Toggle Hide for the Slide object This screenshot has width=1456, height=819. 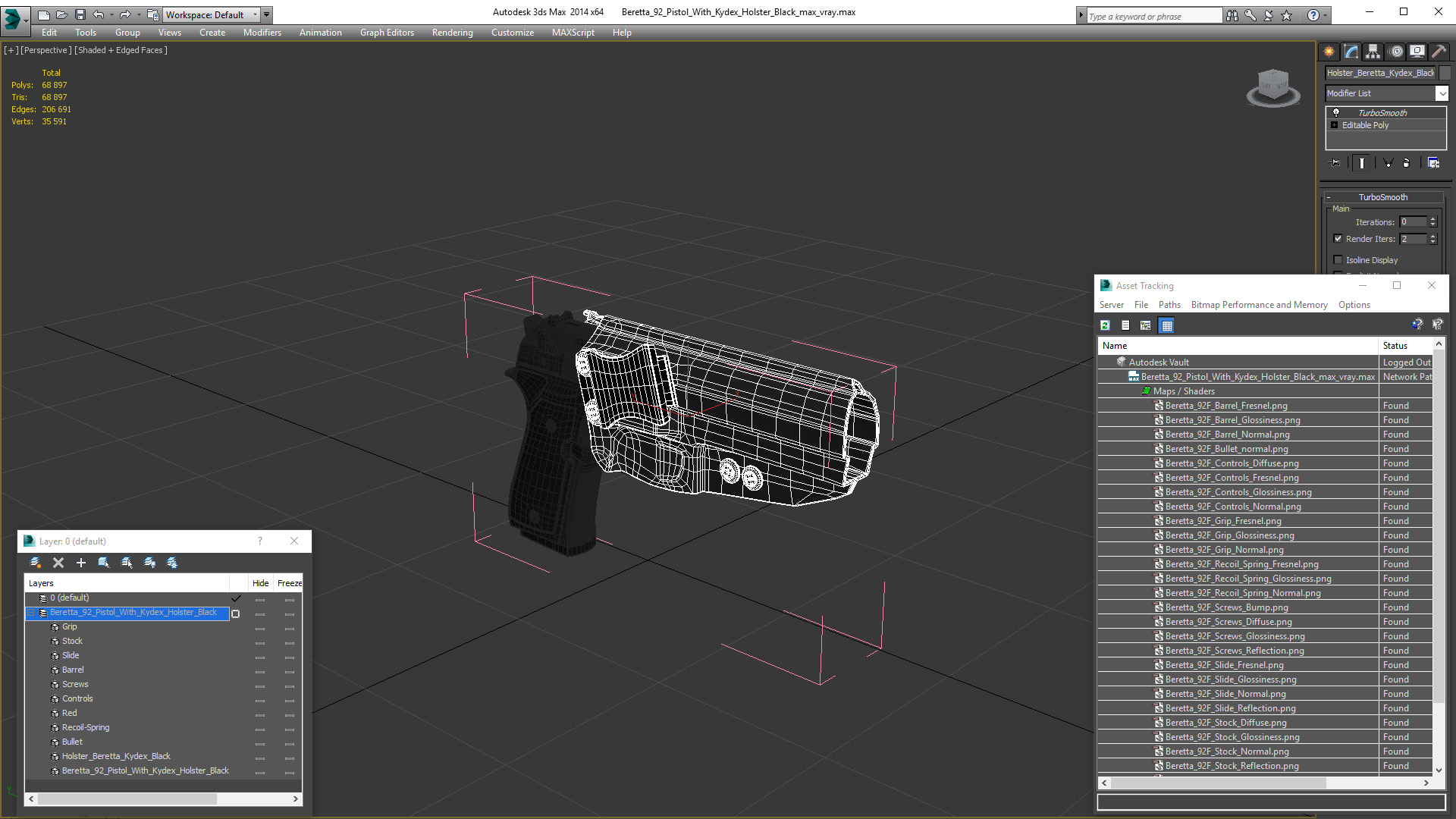(260, 656)
